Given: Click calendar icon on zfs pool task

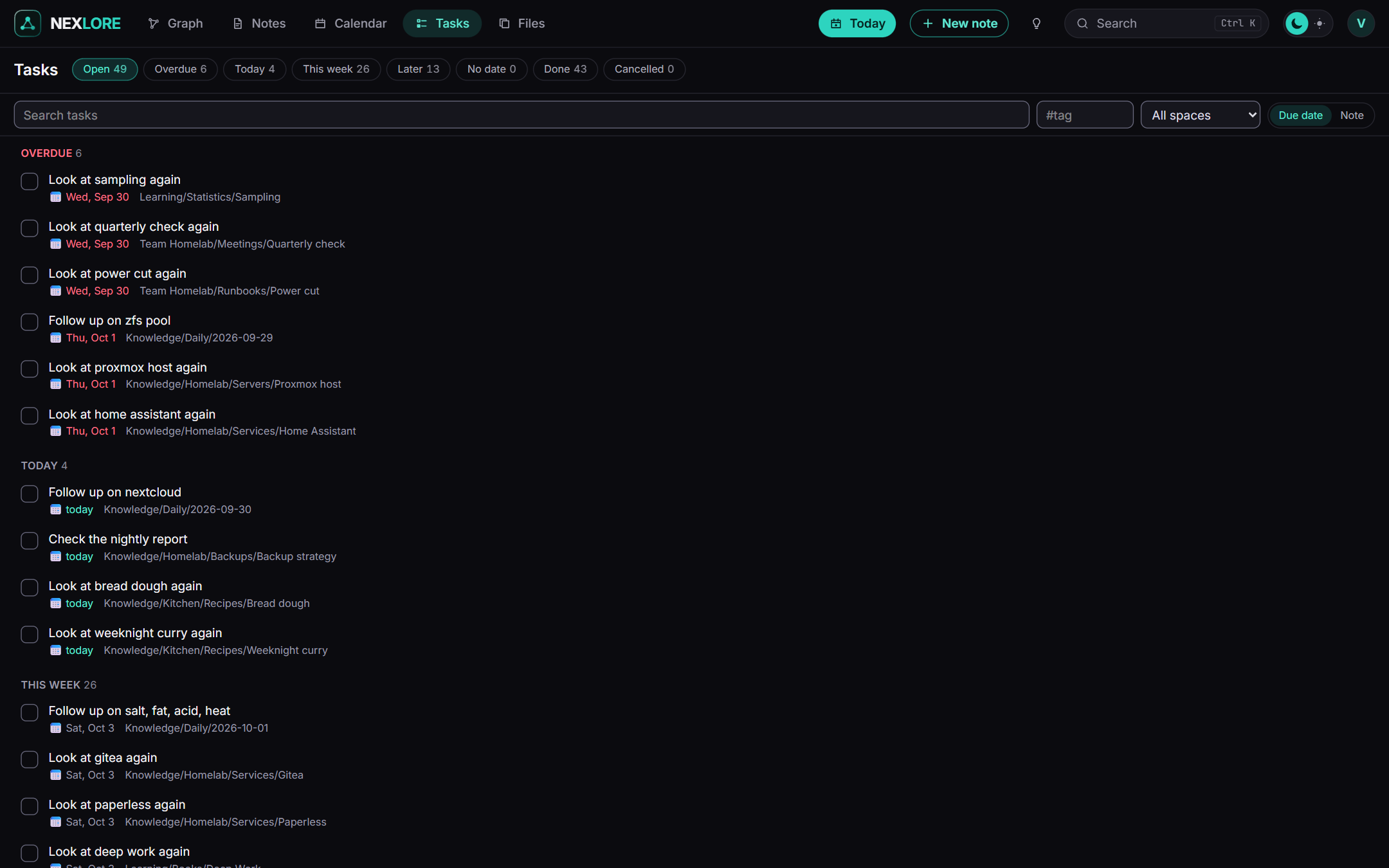Looking at the screenshot, I should (56, 338).
